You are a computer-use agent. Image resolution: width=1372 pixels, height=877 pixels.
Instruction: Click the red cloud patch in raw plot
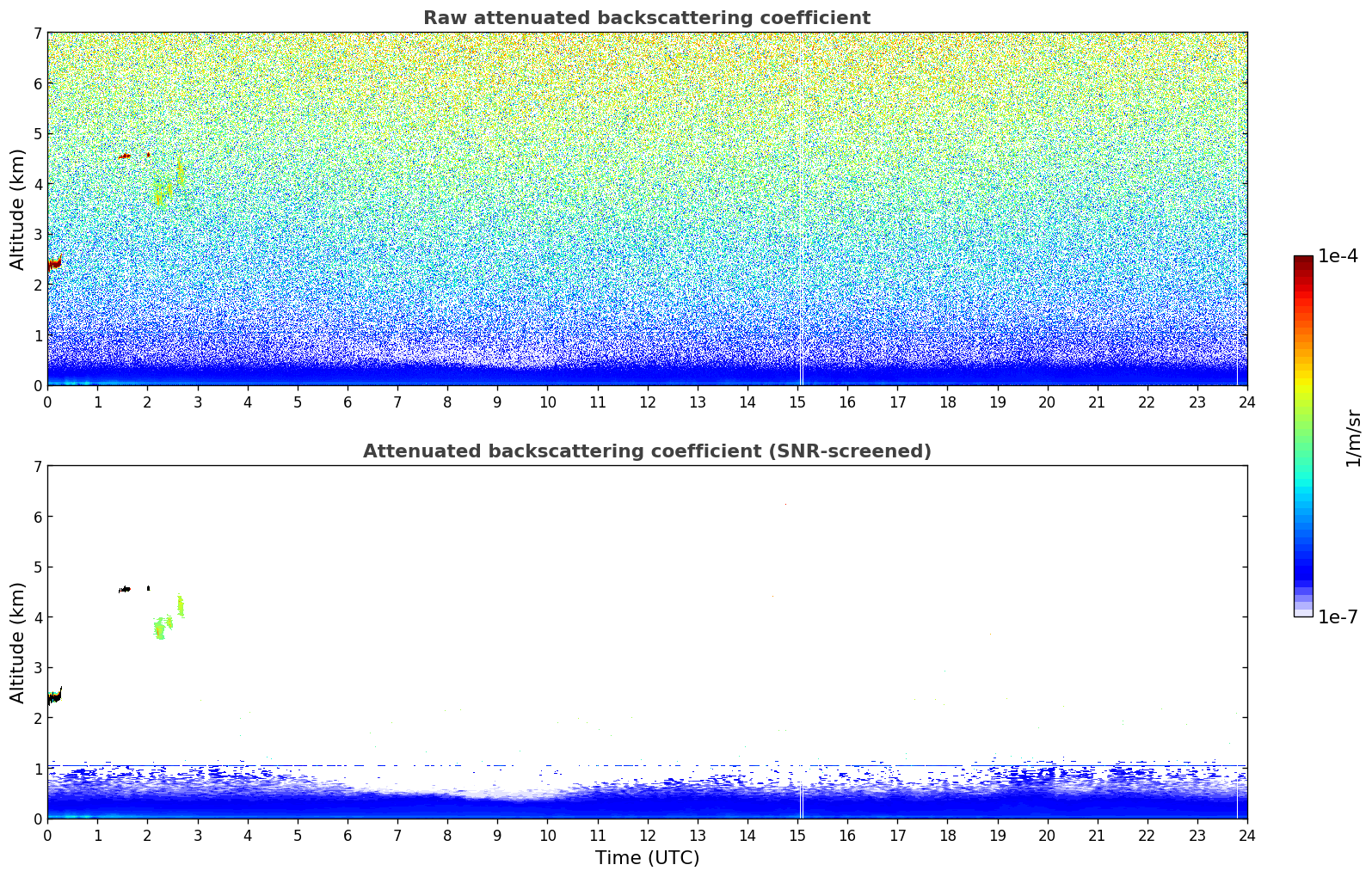(54, 263)
